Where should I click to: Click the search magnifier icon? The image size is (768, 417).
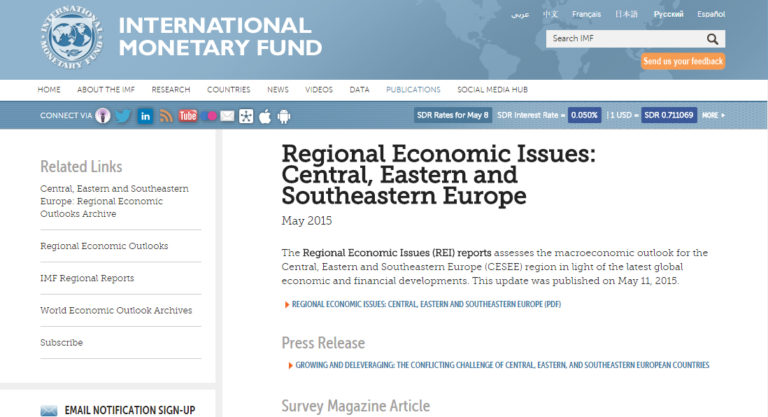coord(713,39)
